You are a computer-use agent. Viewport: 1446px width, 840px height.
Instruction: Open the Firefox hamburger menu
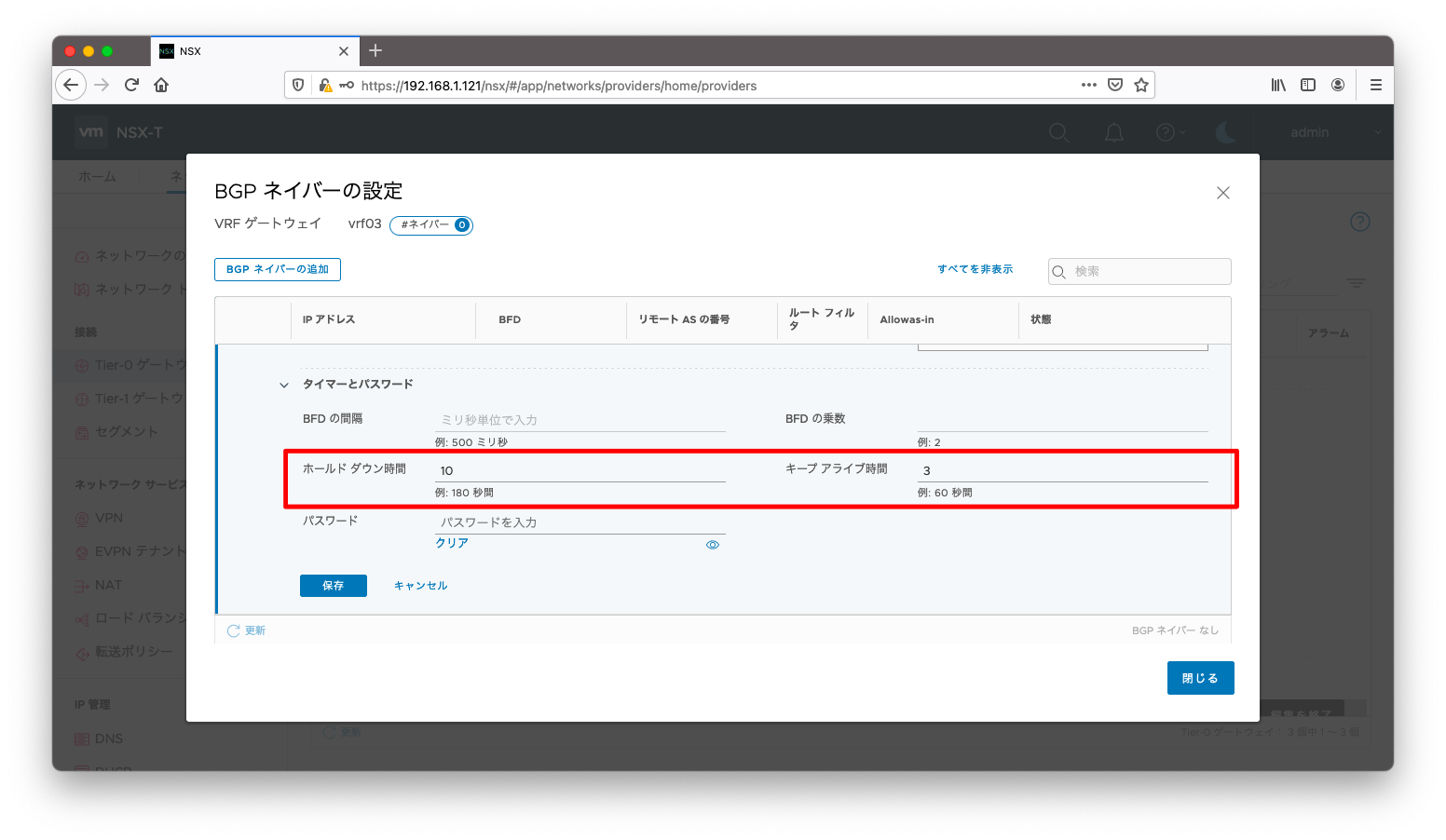(1375, 85)
